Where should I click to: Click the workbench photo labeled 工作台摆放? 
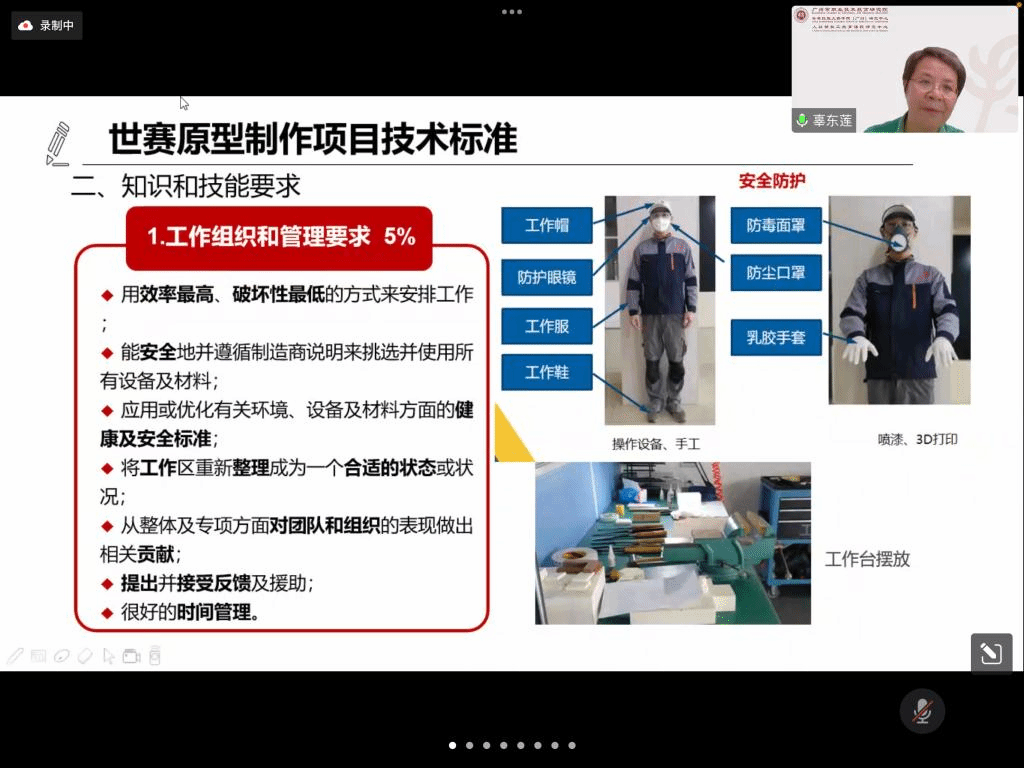coord(672,543)
